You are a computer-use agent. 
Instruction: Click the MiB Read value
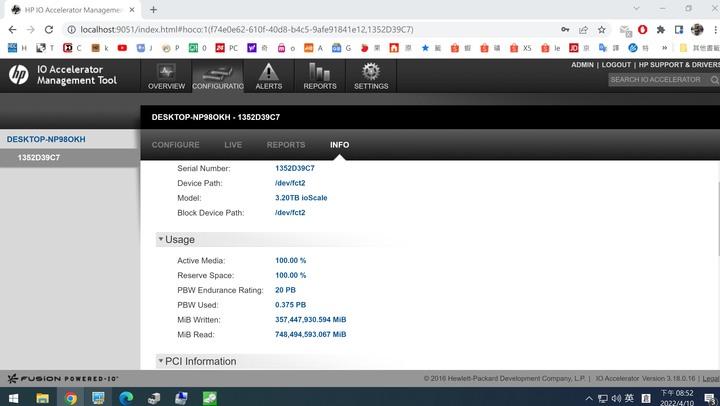tap(310, 334)
